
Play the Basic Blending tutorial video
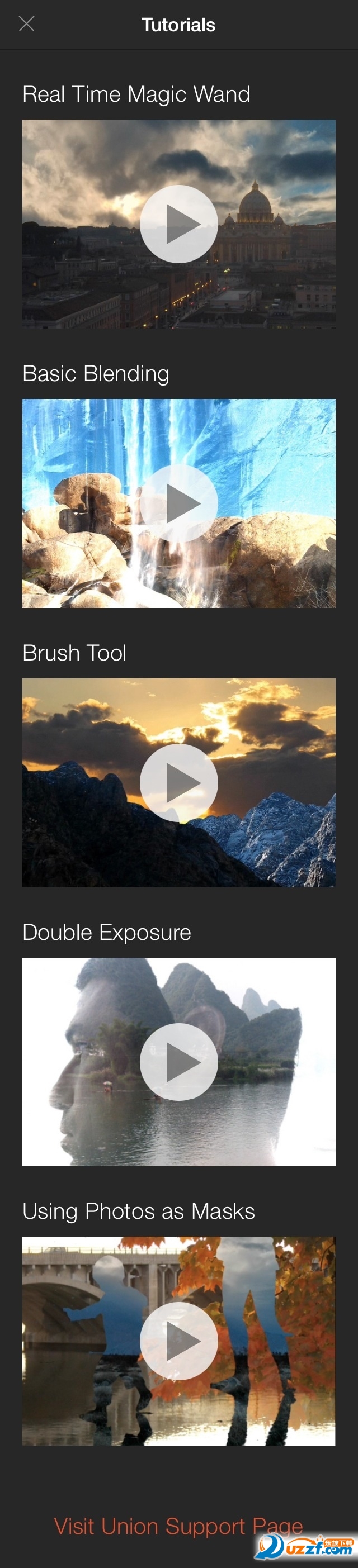[178, 503]
